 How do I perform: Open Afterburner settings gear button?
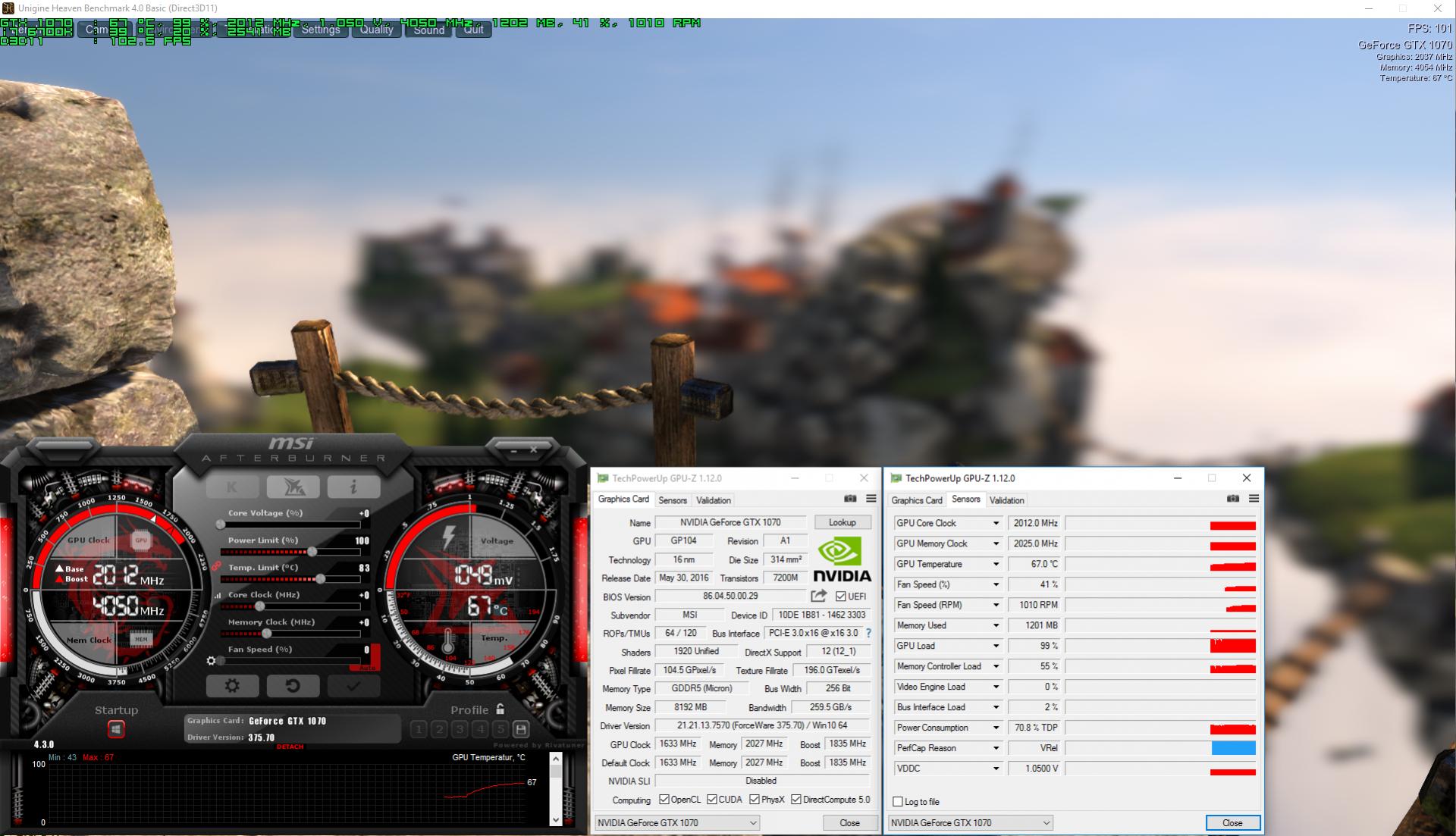232,686
